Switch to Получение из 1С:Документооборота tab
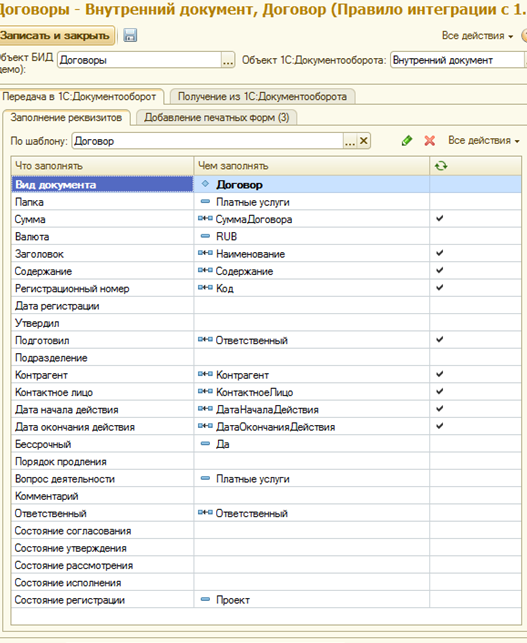 (262, 97)
